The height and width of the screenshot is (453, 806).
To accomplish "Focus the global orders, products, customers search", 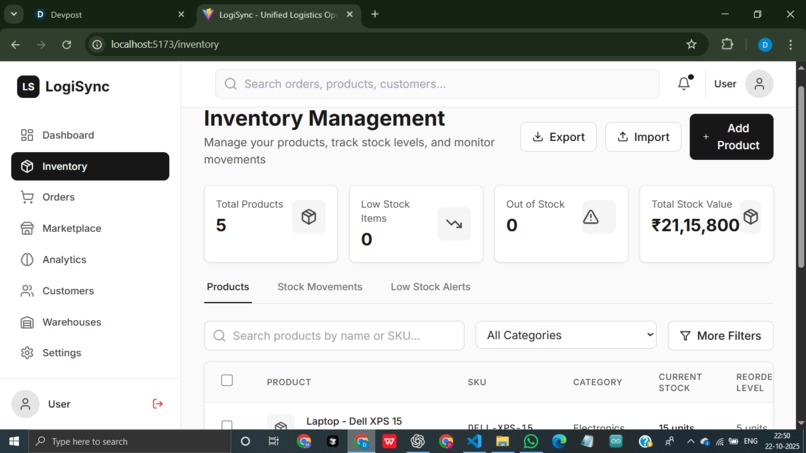I will pyautogui.click(x=437, y=84).
